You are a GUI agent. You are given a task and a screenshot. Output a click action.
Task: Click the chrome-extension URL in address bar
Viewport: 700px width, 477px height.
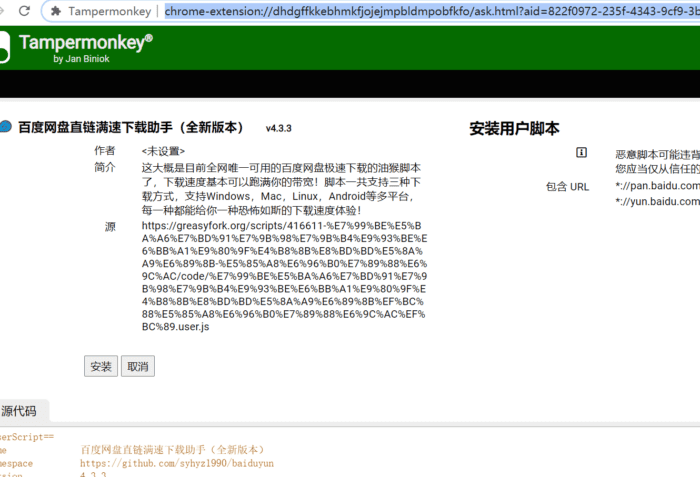(x=430, y=12)
